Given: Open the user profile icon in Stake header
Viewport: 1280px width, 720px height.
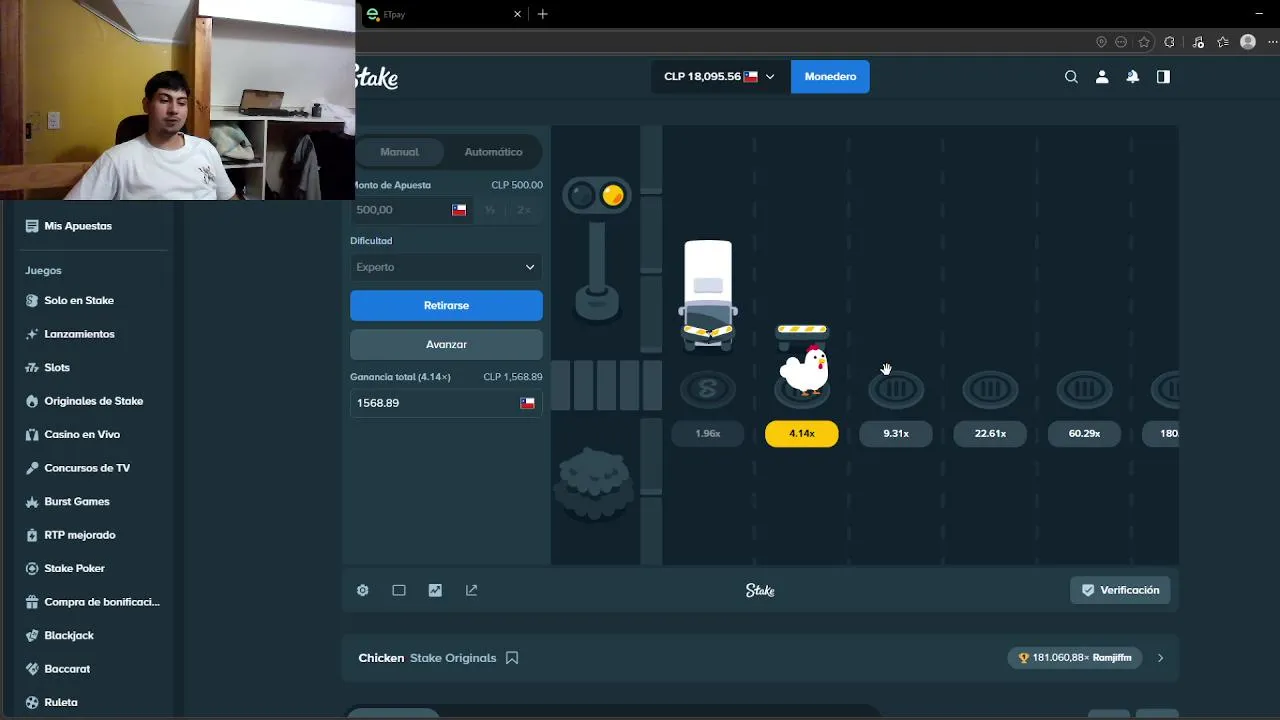Looking at the screenshot, I should [x=1102, y=77].
